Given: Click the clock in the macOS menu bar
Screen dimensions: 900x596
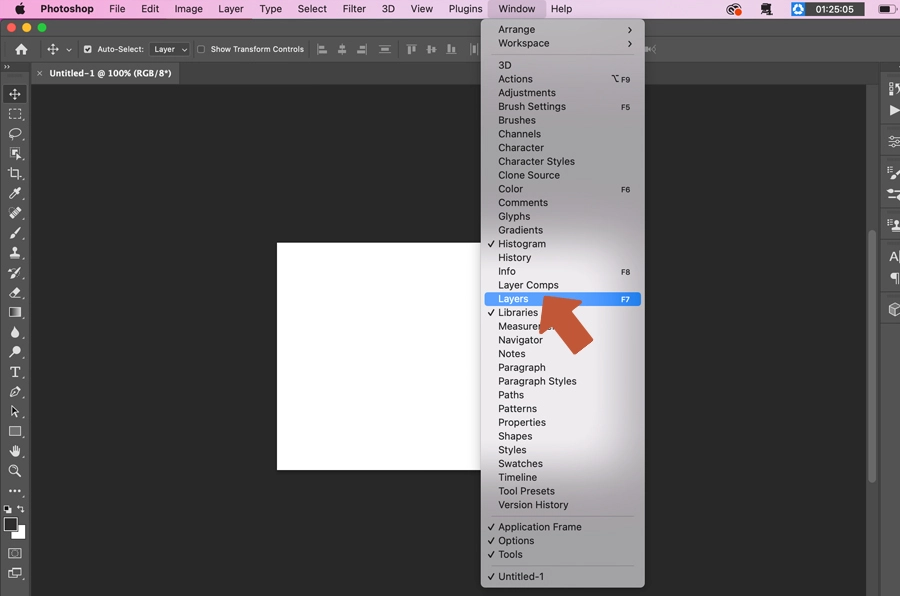Looking at the screenshot, I should (836, 9).
